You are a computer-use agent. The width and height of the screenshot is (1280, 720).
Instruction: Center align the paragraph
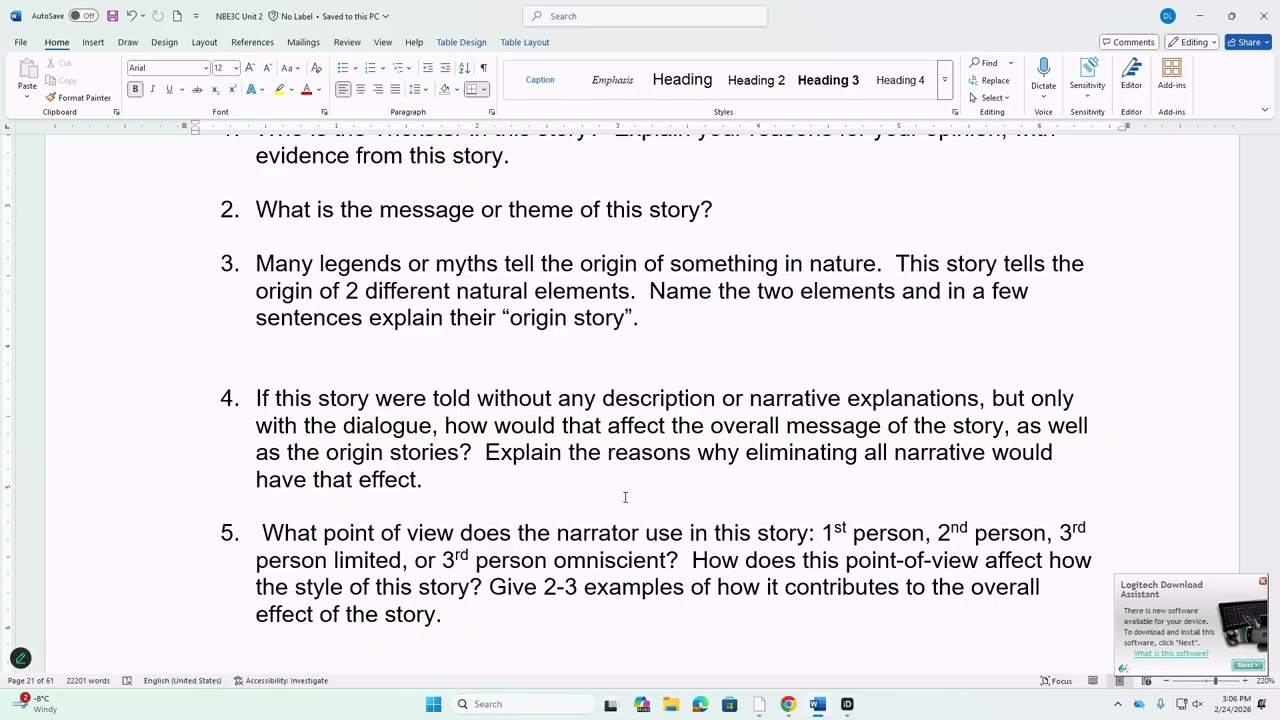[360, 90]
